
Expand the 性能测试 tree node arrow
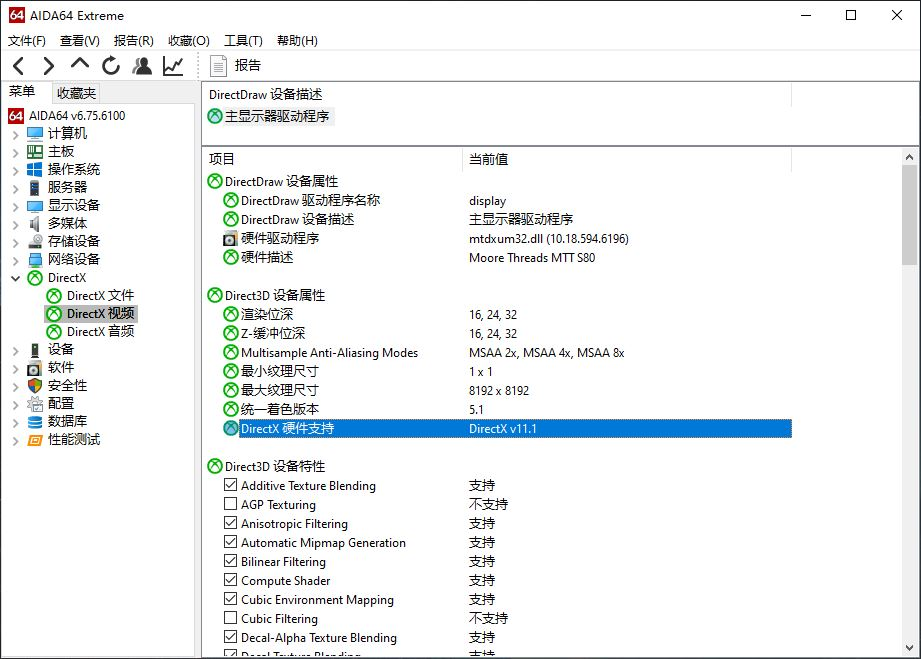pyautogui.click(x=16, y=441)
